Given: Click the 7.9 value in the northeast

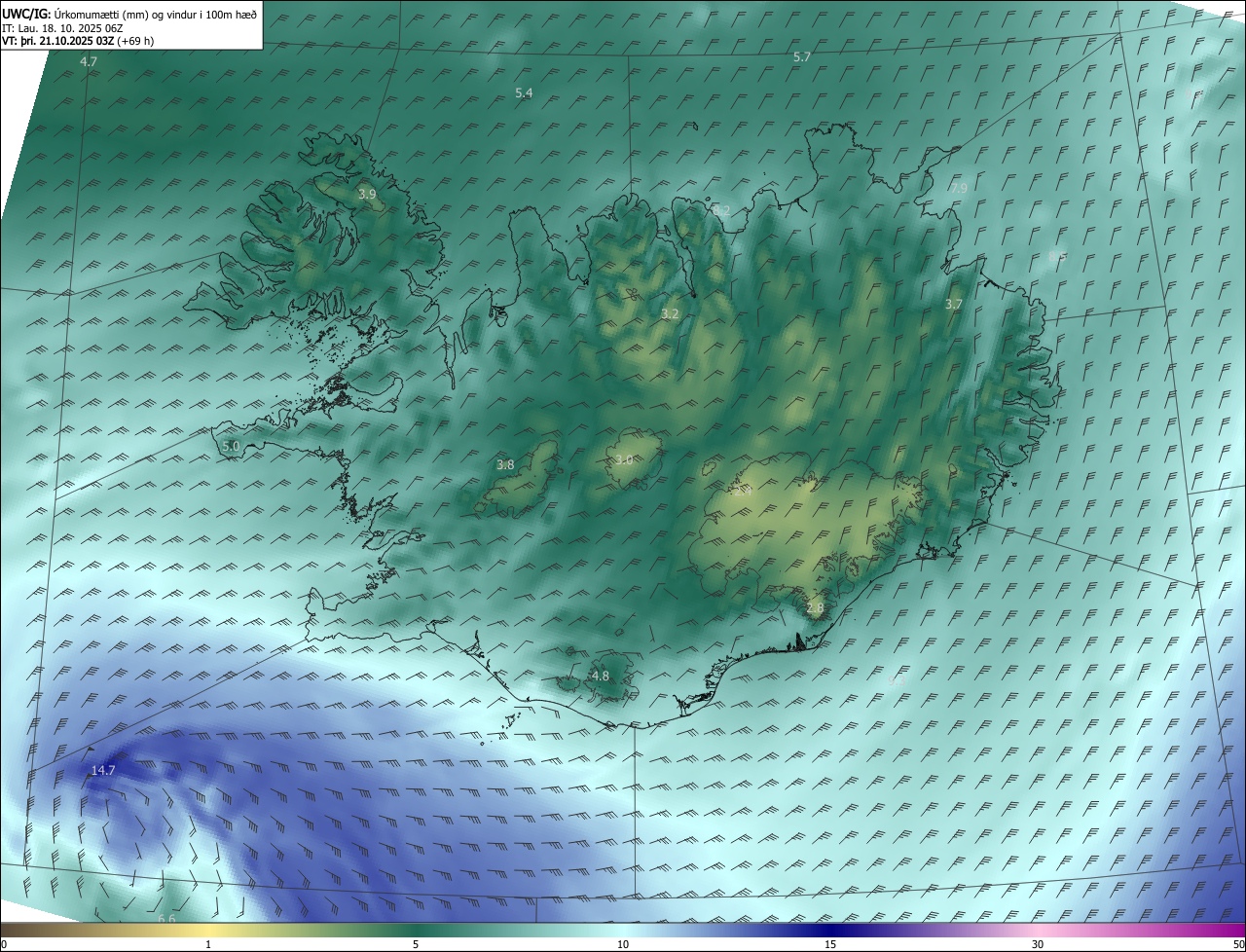Looking at the screenshot, I should (959, 188).
